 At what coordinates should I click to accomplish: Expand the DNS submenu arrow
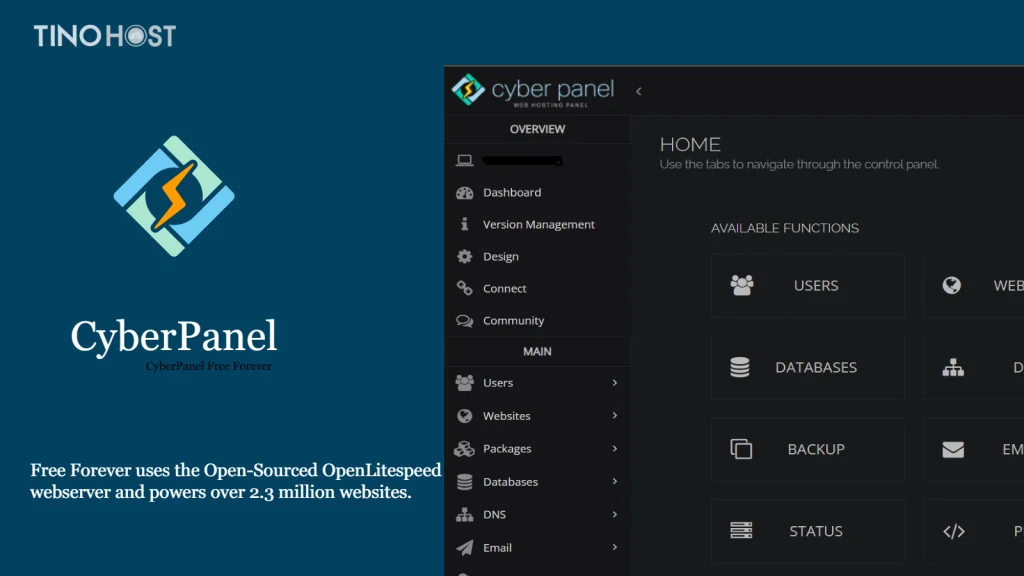[x=615, y=515]
